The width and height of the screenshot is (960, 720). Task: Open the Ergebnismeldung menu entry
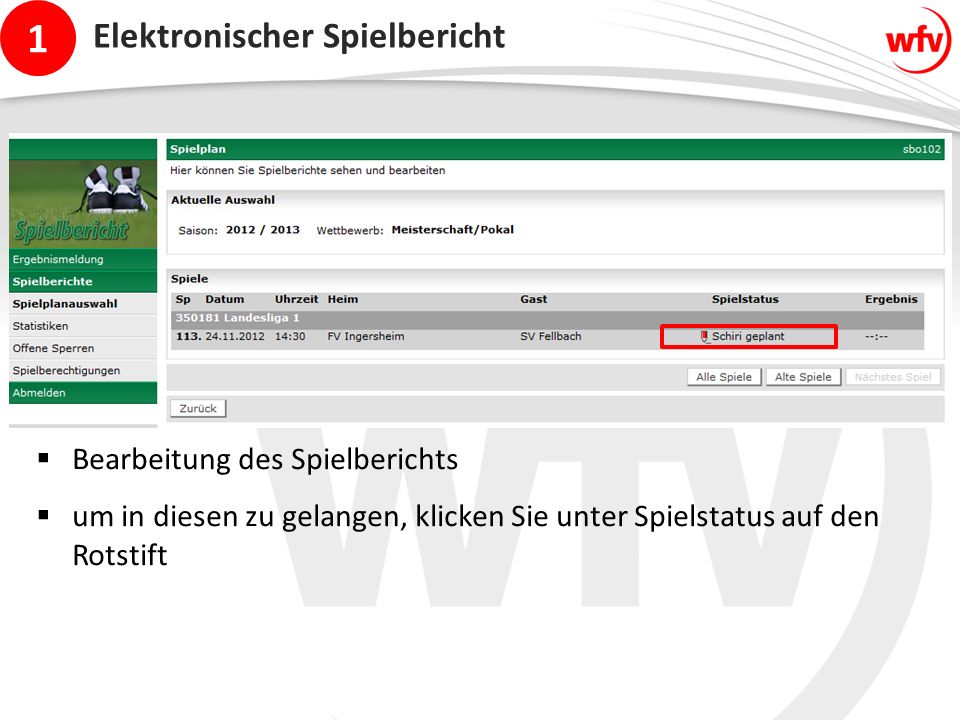click(83, 259)
